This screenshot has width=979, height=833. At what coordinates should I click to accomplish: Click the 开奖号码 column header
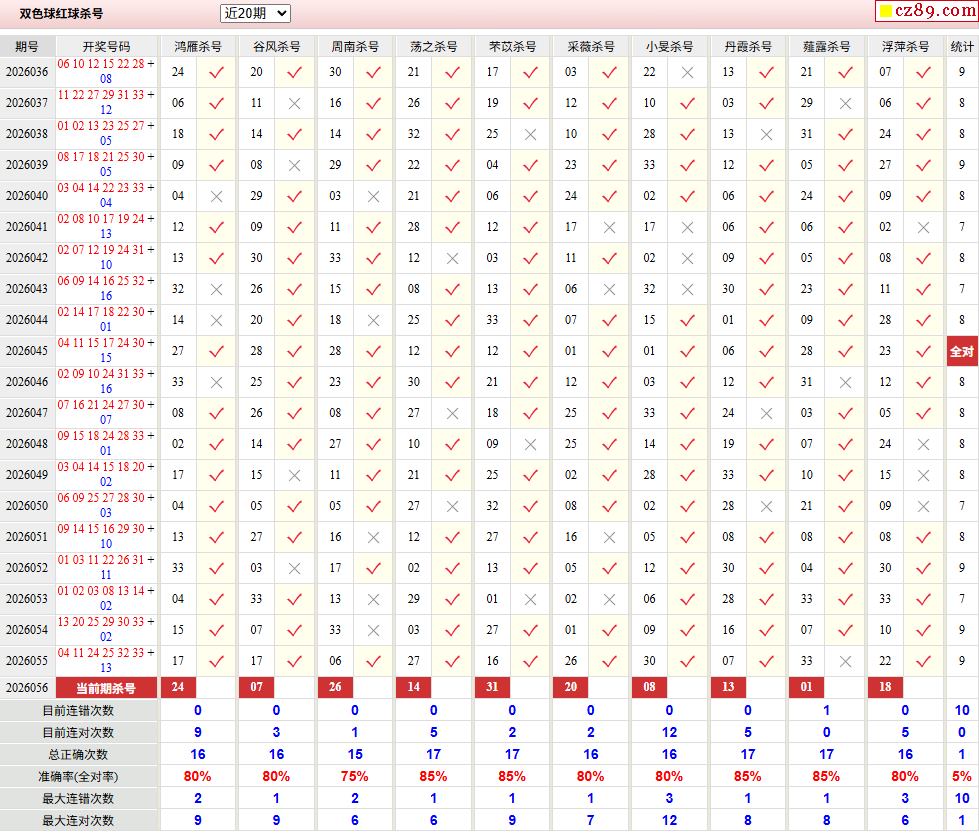(x=107, y=46)
